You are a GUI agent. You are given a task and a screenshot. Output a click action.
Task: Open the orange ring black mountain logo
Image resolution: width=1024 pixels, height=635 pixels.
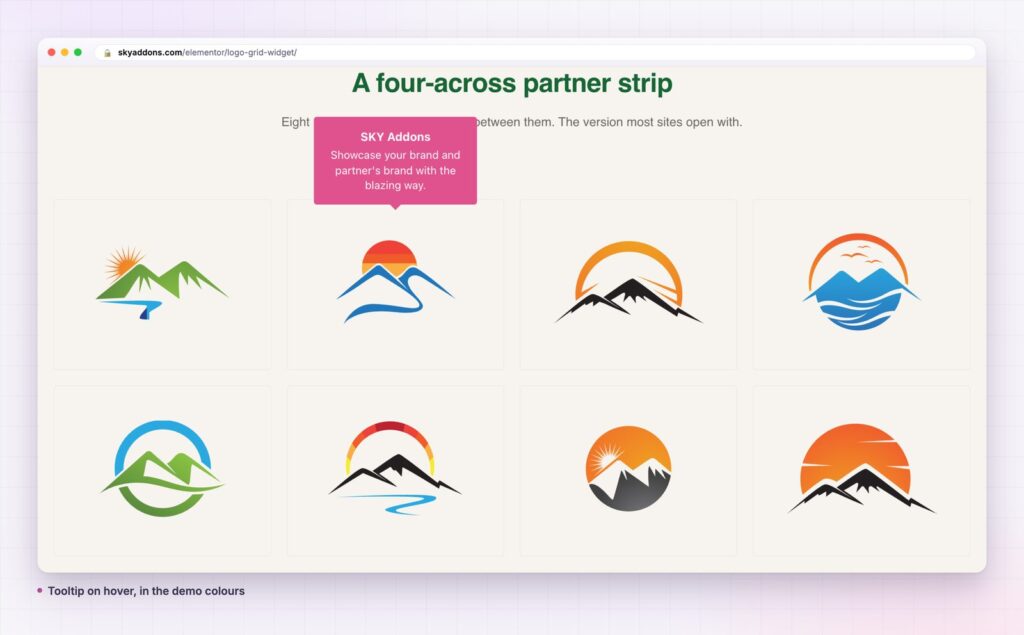(628, 282)
